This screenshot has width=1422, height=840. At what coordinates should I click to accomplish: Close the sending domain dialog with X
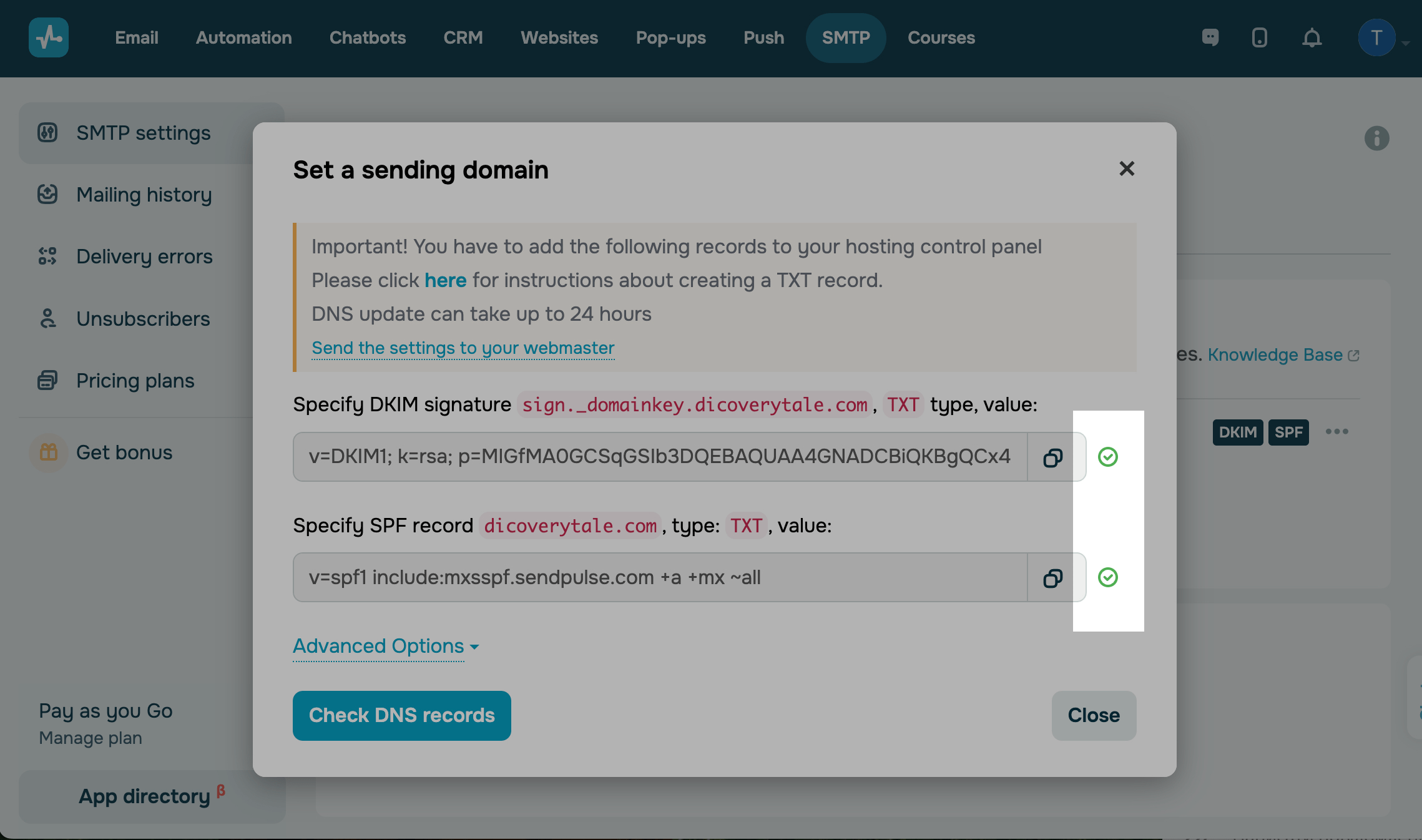[1126, 168]
